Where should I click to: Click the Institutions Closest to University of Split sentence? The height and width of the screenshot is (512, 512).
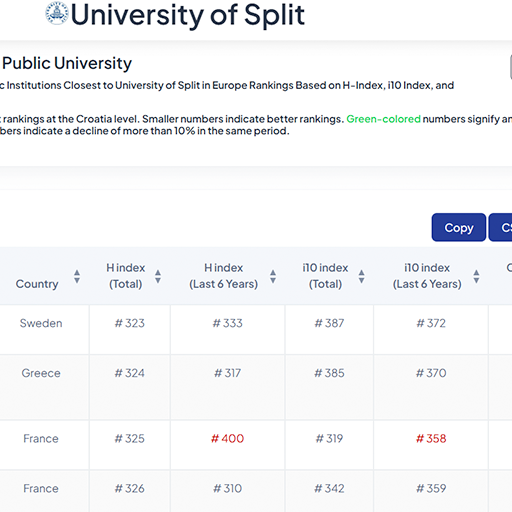[227, 85]
